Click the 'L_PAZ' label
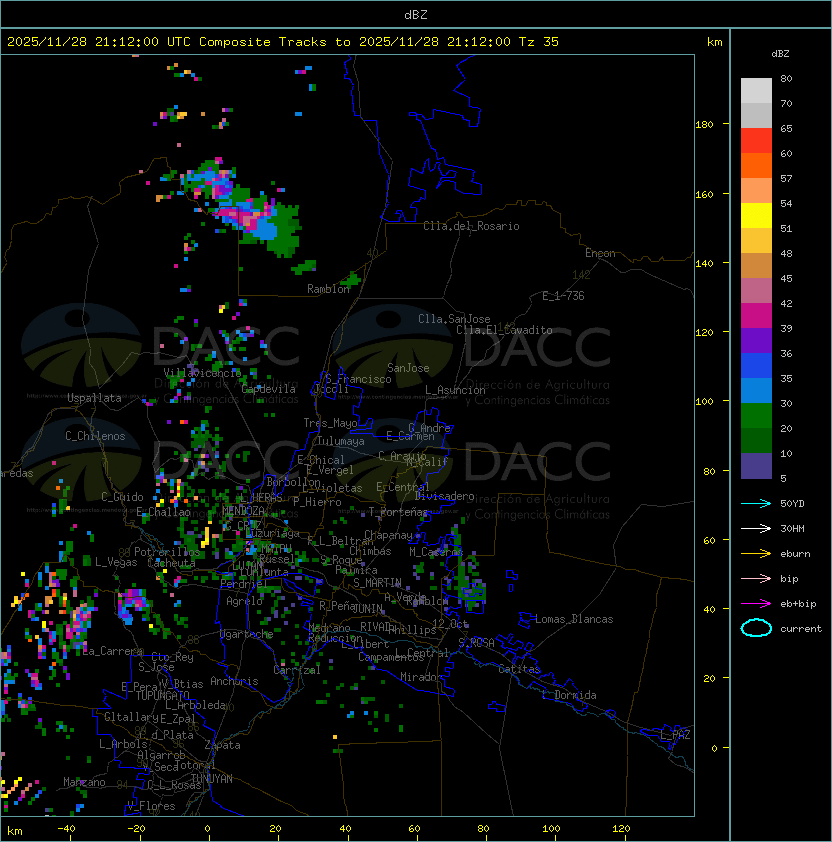832x842 pixels. click(x=675, y=735)
